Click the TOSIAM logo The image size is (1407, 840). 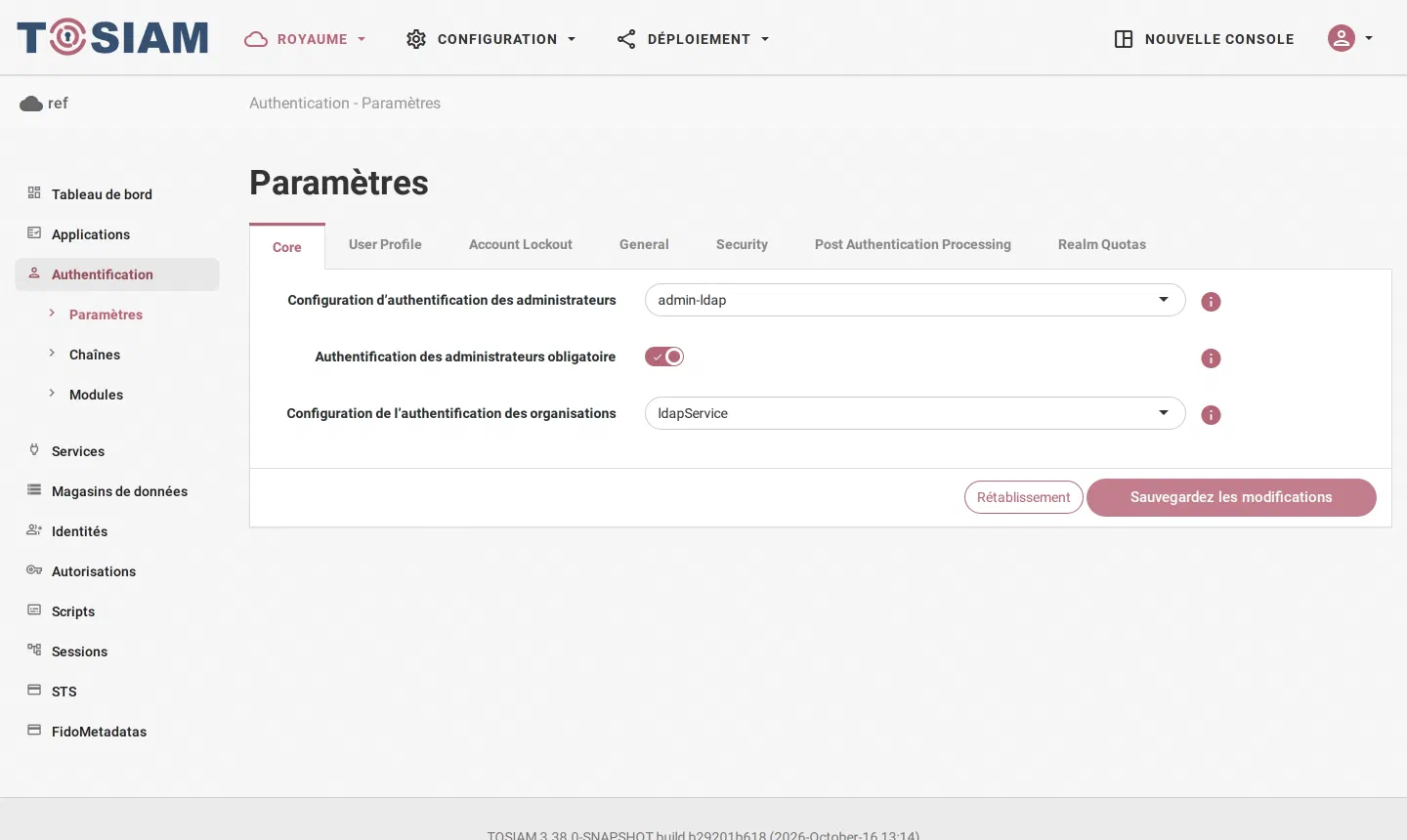pyautogui.click(x=112, y=38)
